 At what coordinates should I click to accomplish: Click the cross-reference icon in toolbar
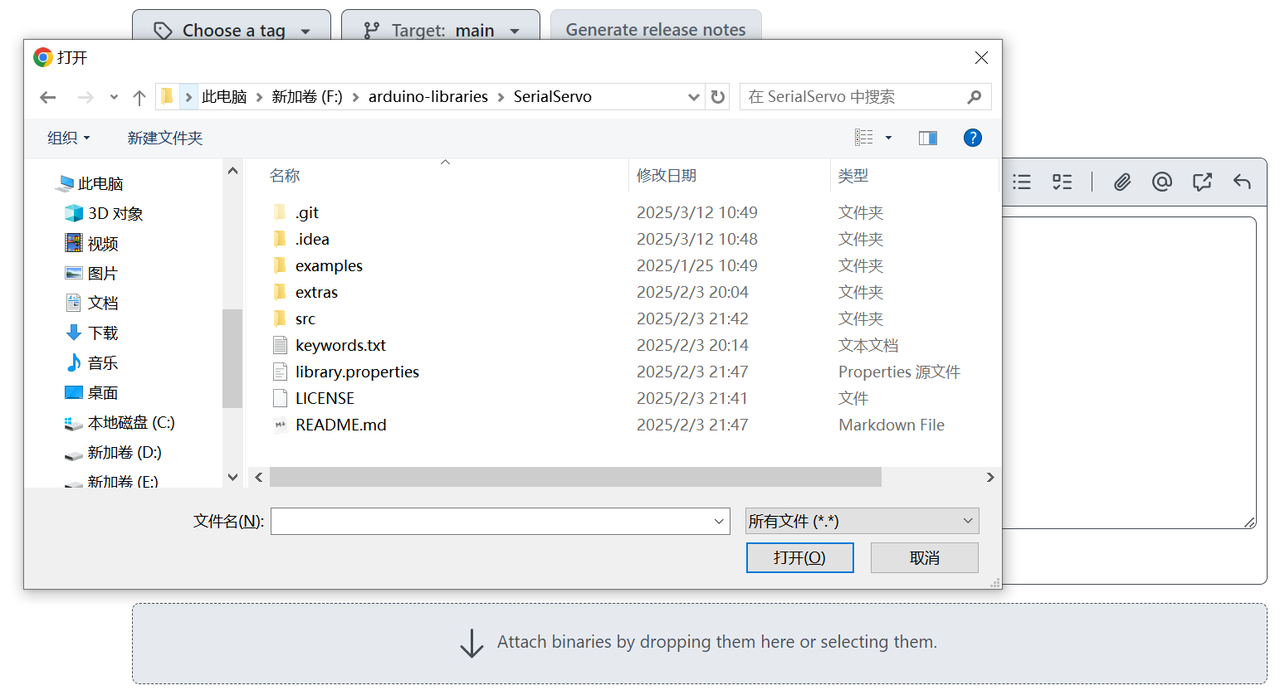pyautogui.click(x=1202, y=182)
